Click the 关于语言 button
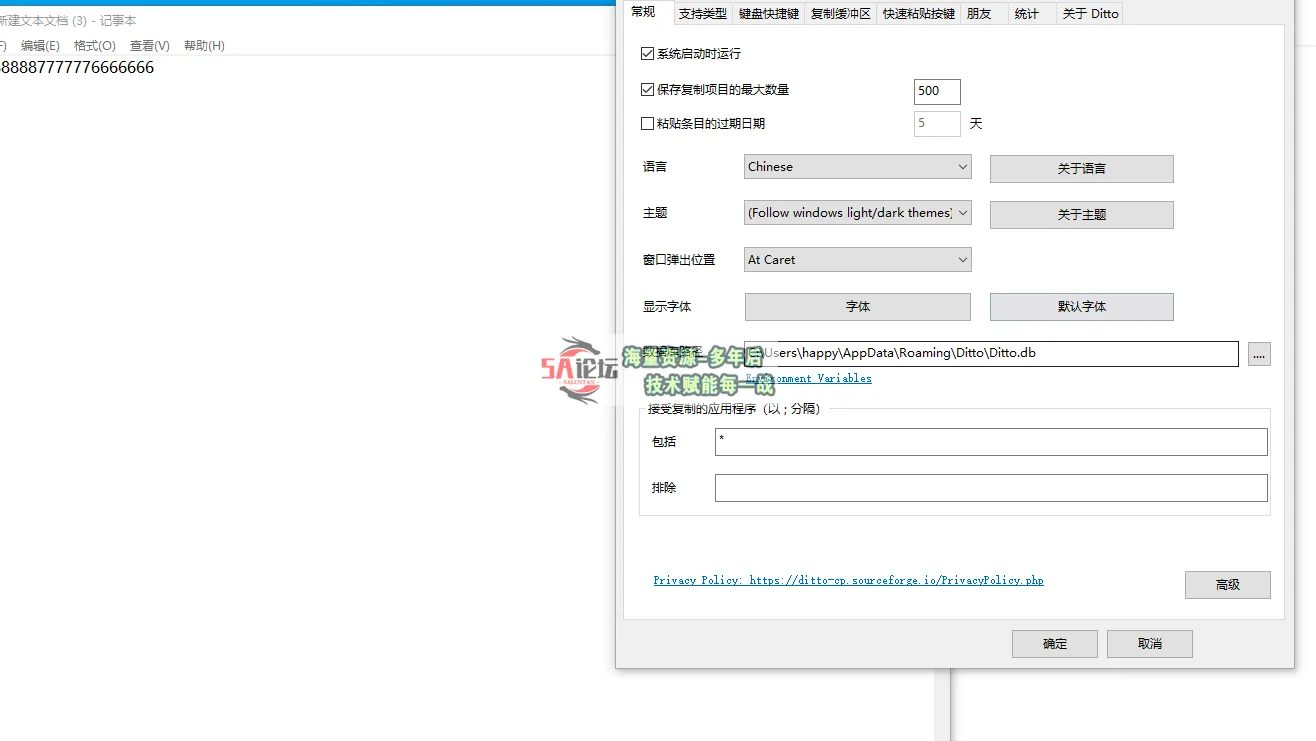1316x741 pixels. (x=1081, y=169)
